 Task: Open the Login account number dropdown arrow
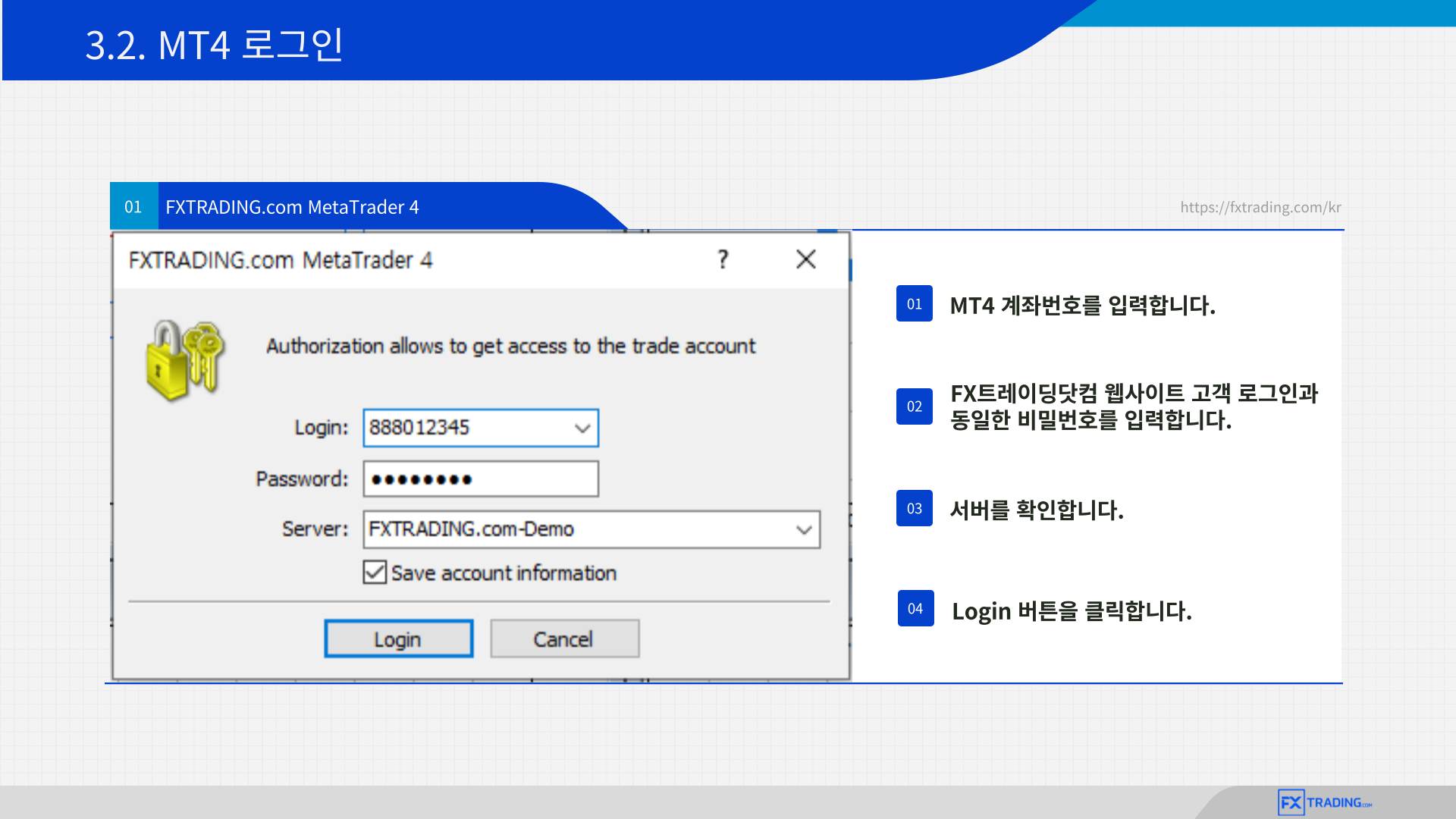pos(582,428)
